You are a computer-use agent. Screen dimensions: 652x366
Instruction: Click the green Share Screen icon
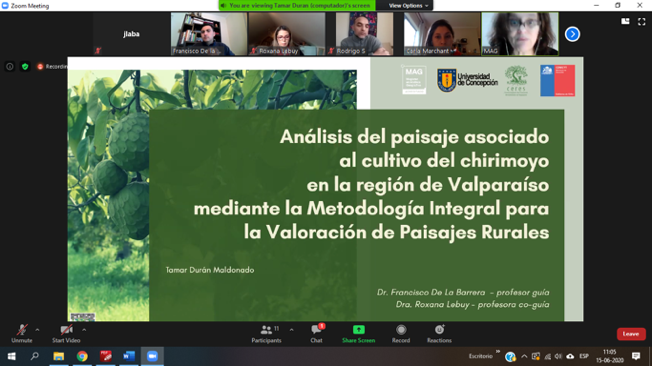[358, 330]
